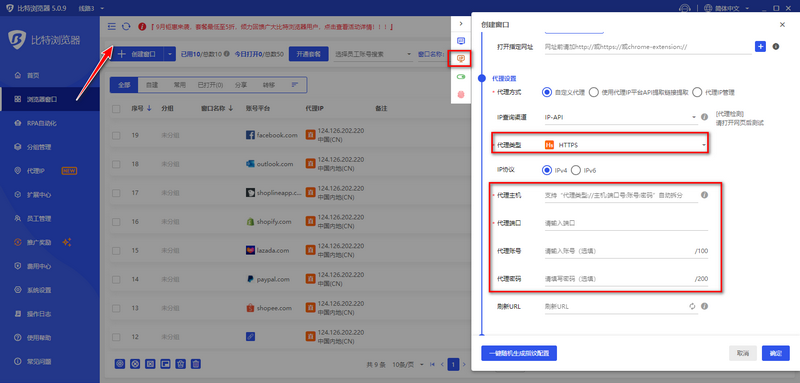Open sort/filter icon at end of tabs
Screen dimensions: 800x383
pos(294,85)
